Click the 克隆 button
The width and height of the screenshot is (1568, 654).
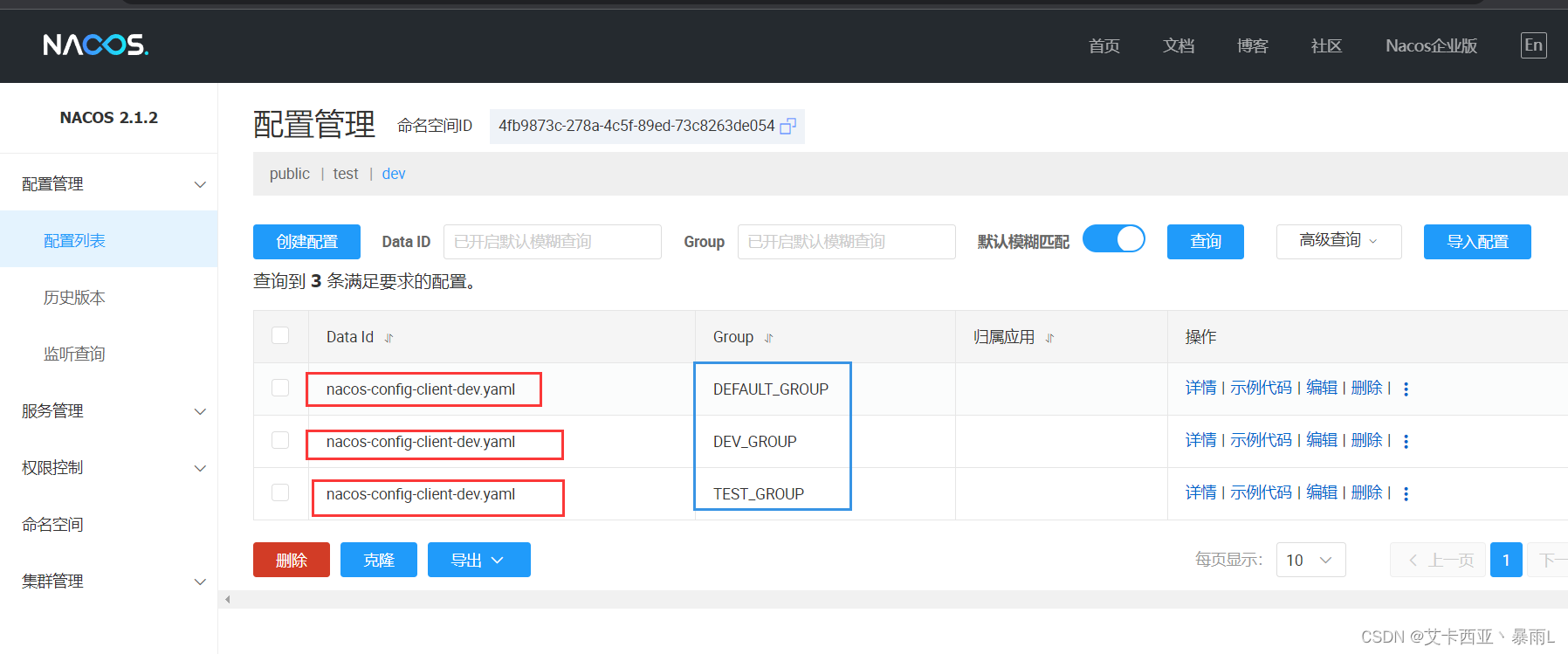click(x=379, y=560)
